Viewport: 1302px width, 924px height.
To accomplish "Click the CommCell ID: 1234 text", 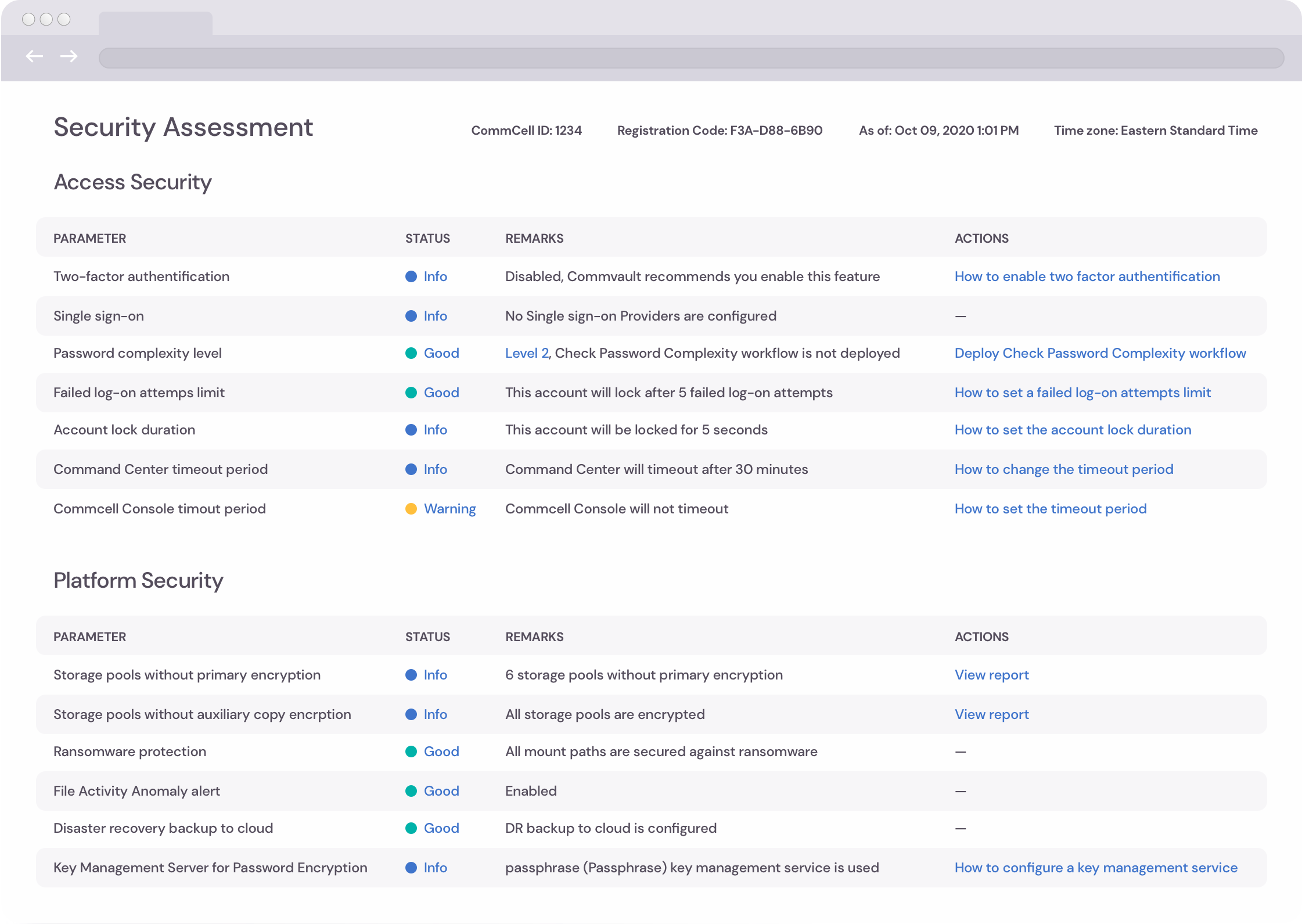I will coord(527,130).
